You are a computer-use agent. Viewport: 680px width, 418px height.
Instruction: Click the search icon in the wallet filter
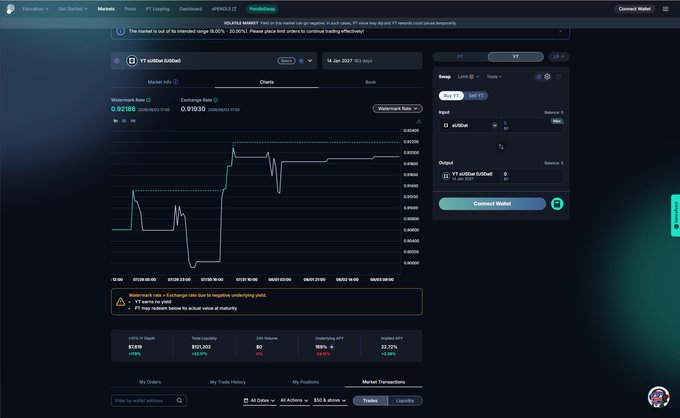(x=180, y=401)
